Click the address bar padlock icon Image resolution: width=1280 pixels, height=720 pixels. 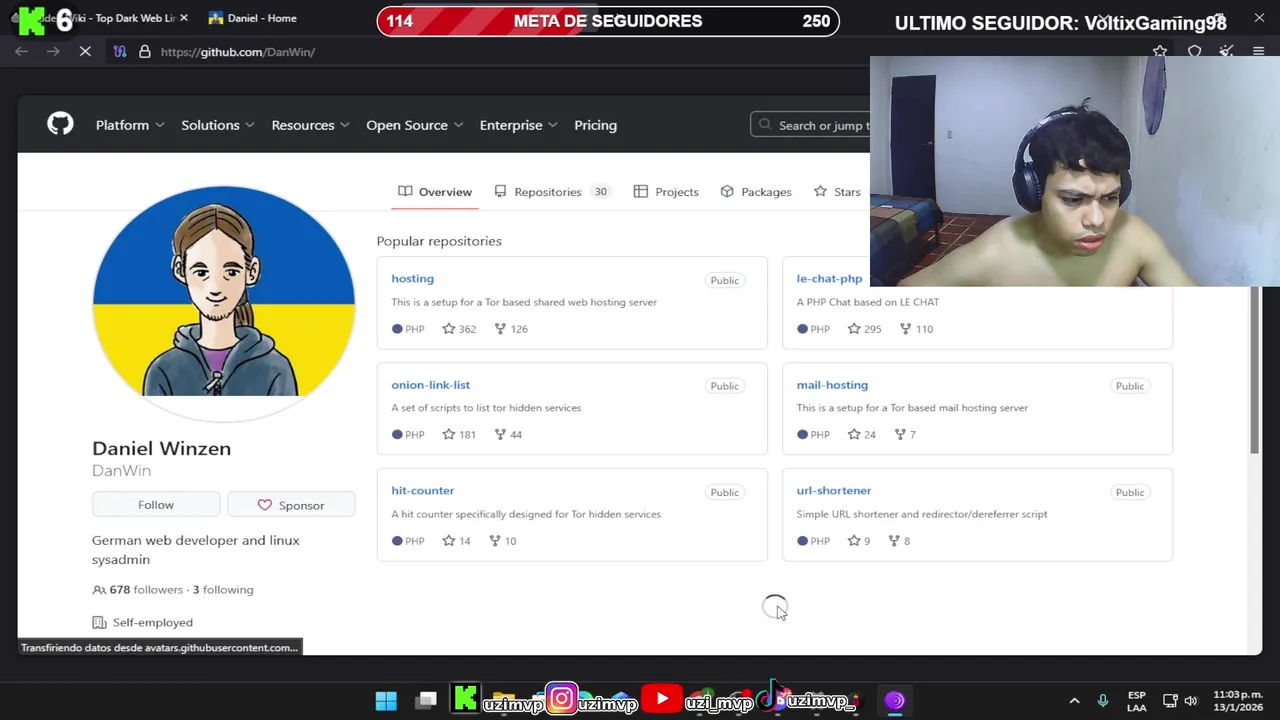(x=144, y=52)
